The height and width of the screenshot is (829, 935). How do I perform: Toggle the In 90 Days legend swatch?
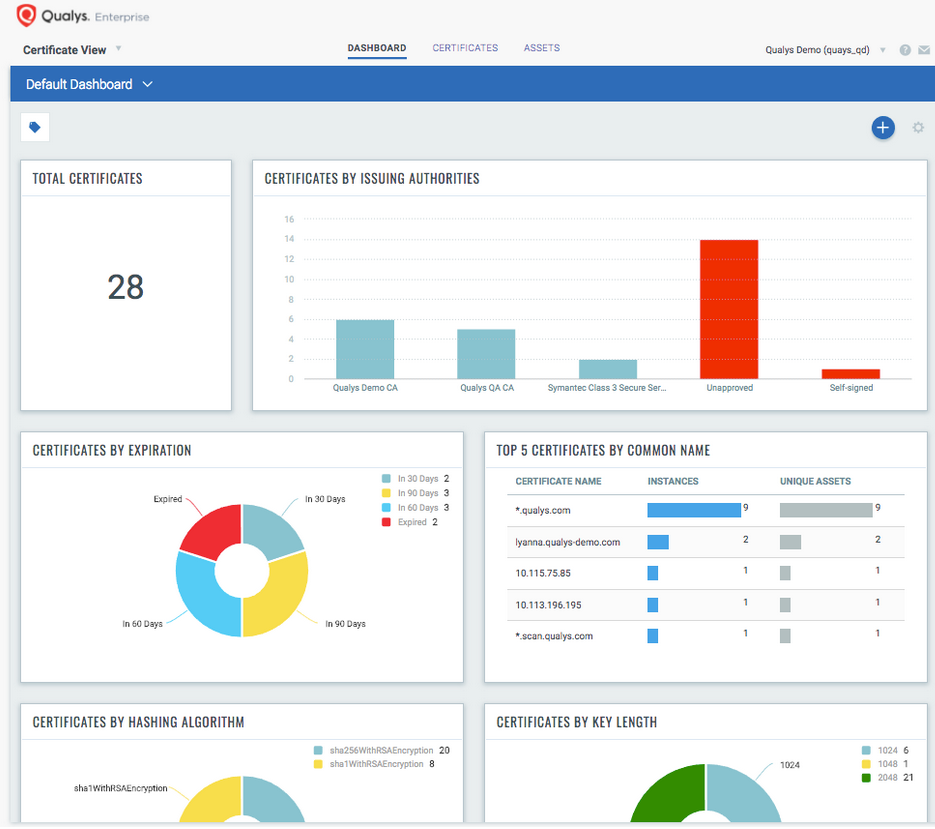click(386, 493)
